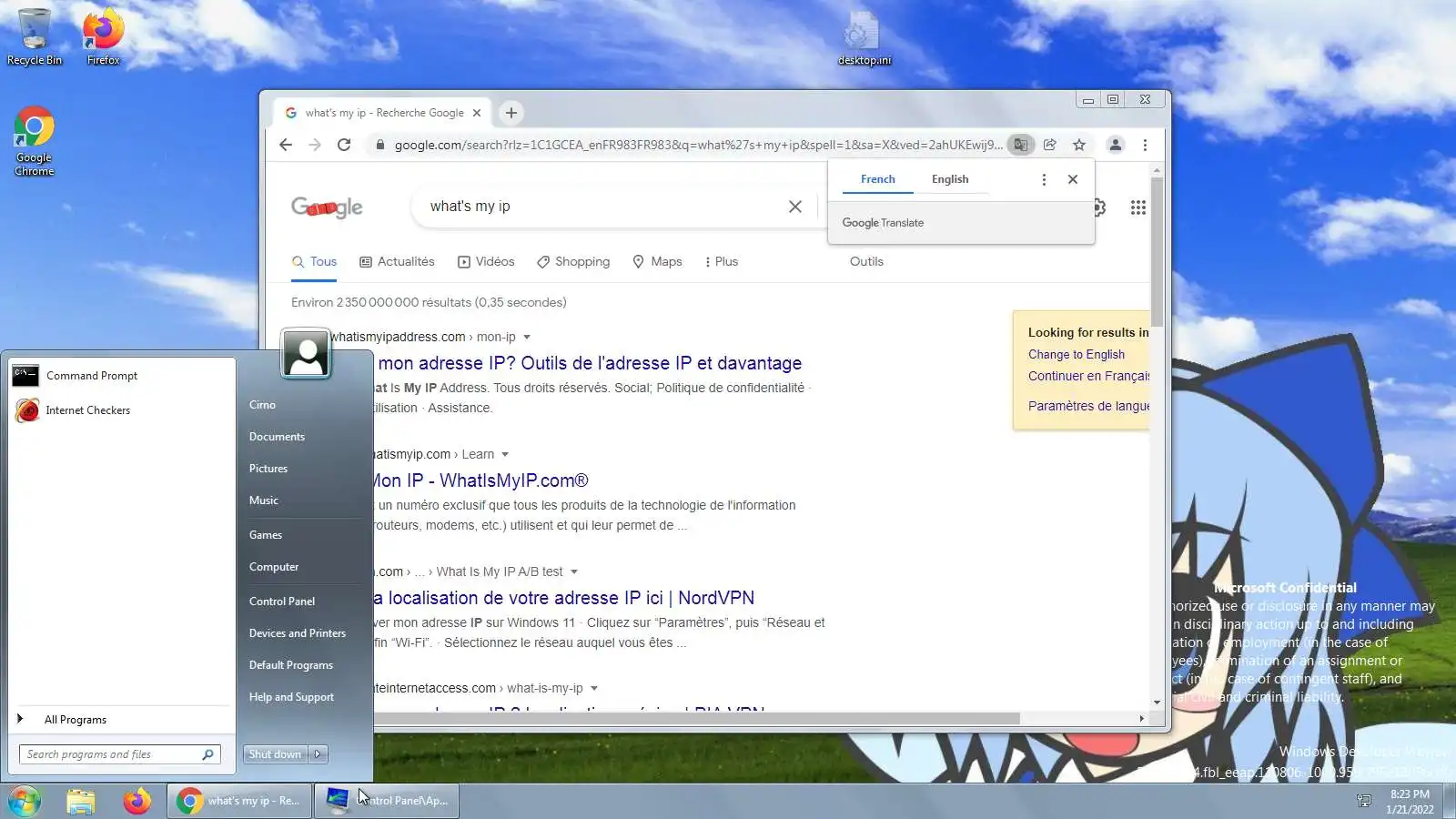1456x819 pixels.
Task: Go forward in Chrome browser
Action: 315,145
